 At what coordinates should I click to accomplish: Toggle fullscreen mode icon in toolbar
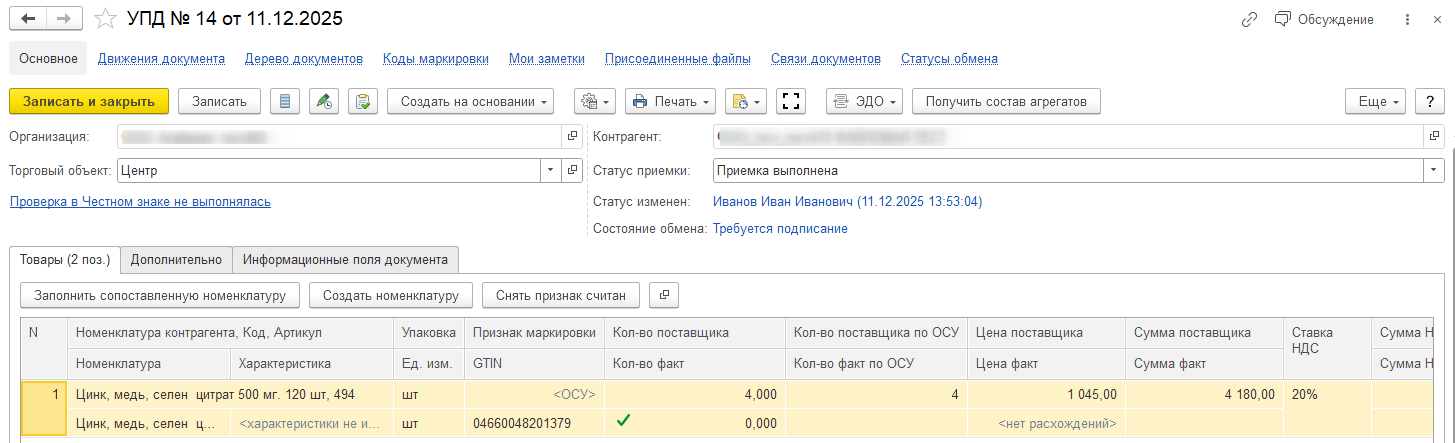791,101
